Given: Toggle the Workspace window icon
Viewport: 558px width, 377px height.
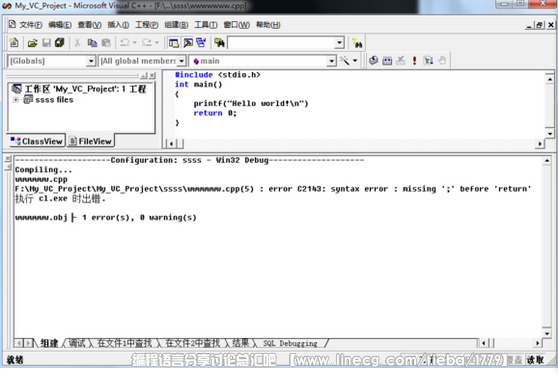Looking at the screenshot, I should coord(174,43).
